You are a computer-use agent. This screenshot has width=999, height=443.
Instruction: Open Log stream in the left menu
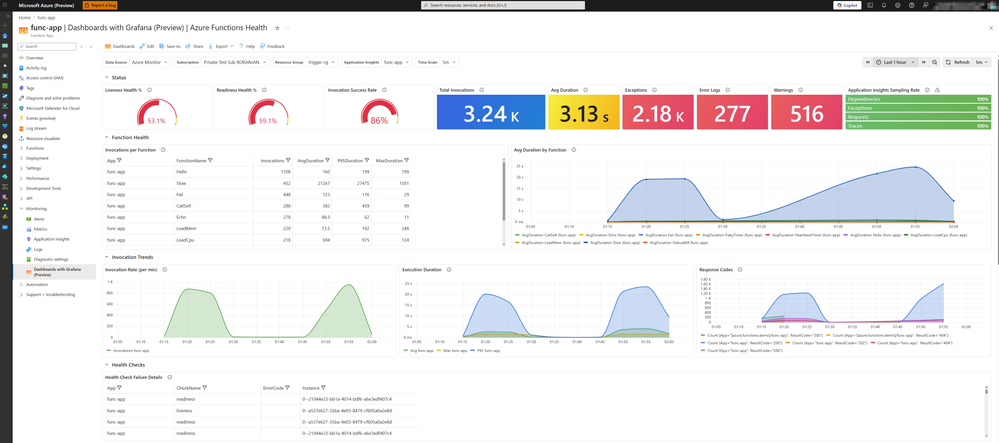coord(36,128)
